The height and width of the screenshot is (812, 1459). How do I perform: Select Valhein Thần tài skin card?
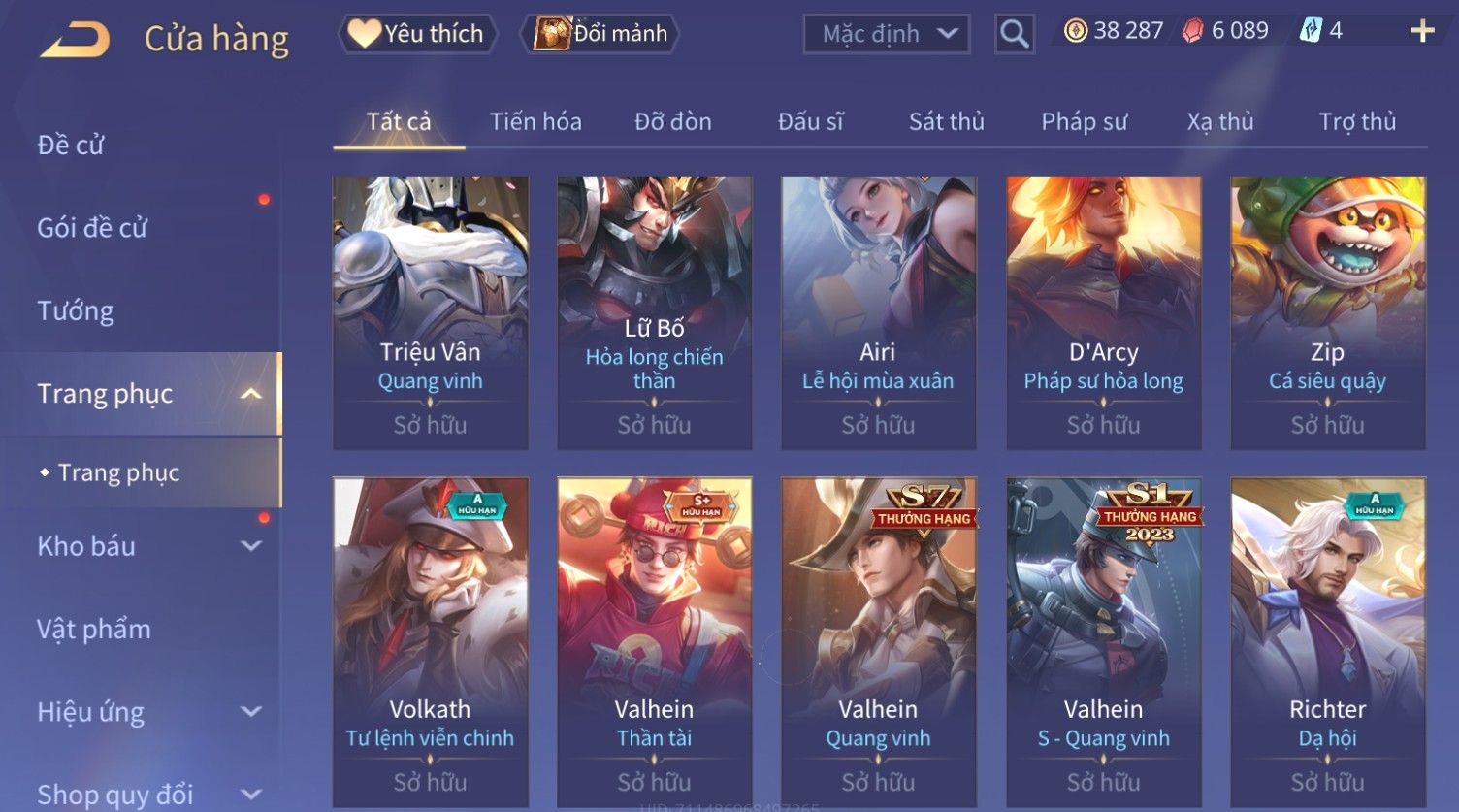click(x=655, y=642)
